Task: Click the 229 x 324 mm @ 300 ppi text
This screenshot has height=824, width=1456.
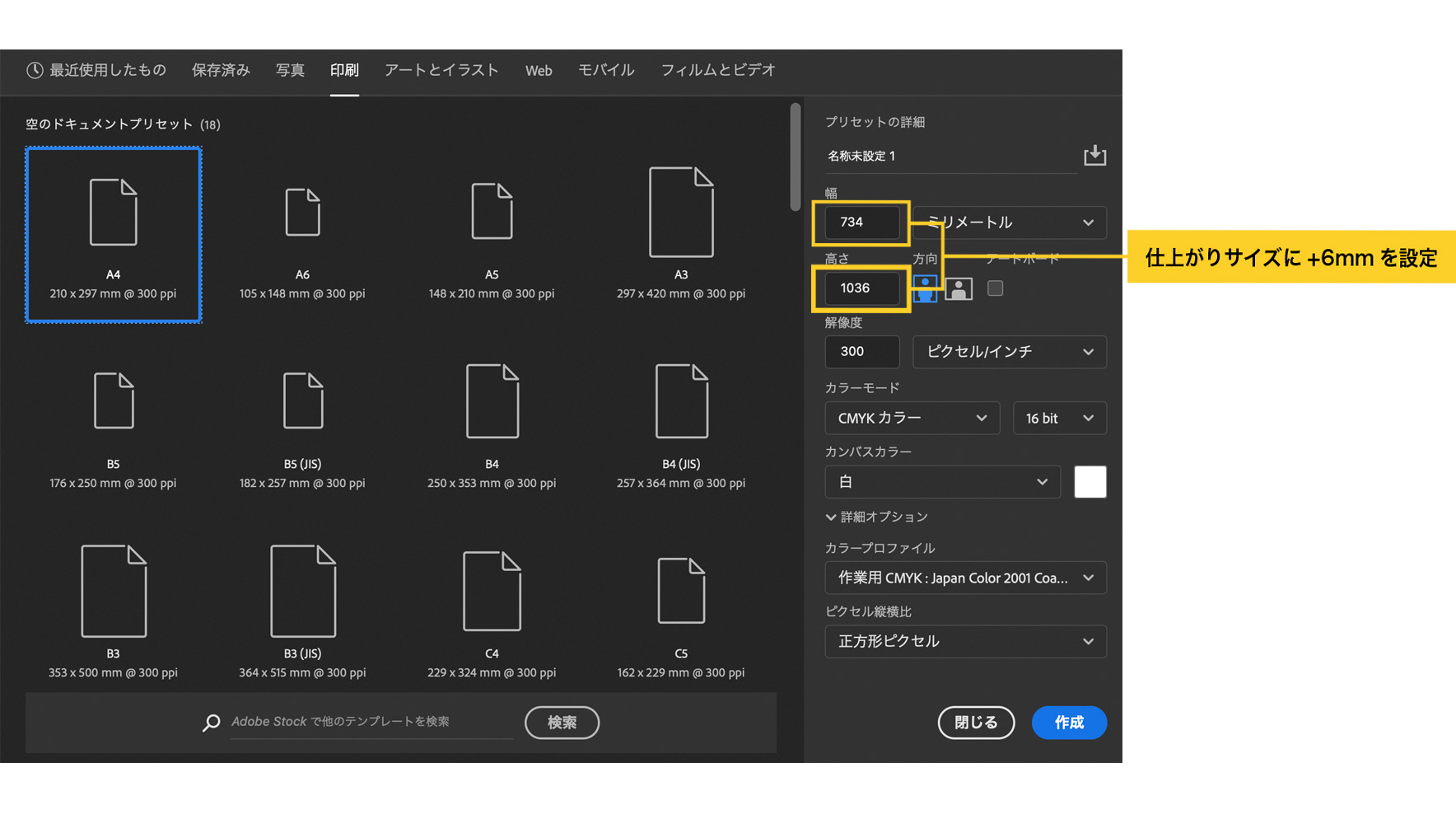Action: click(492, 673)
